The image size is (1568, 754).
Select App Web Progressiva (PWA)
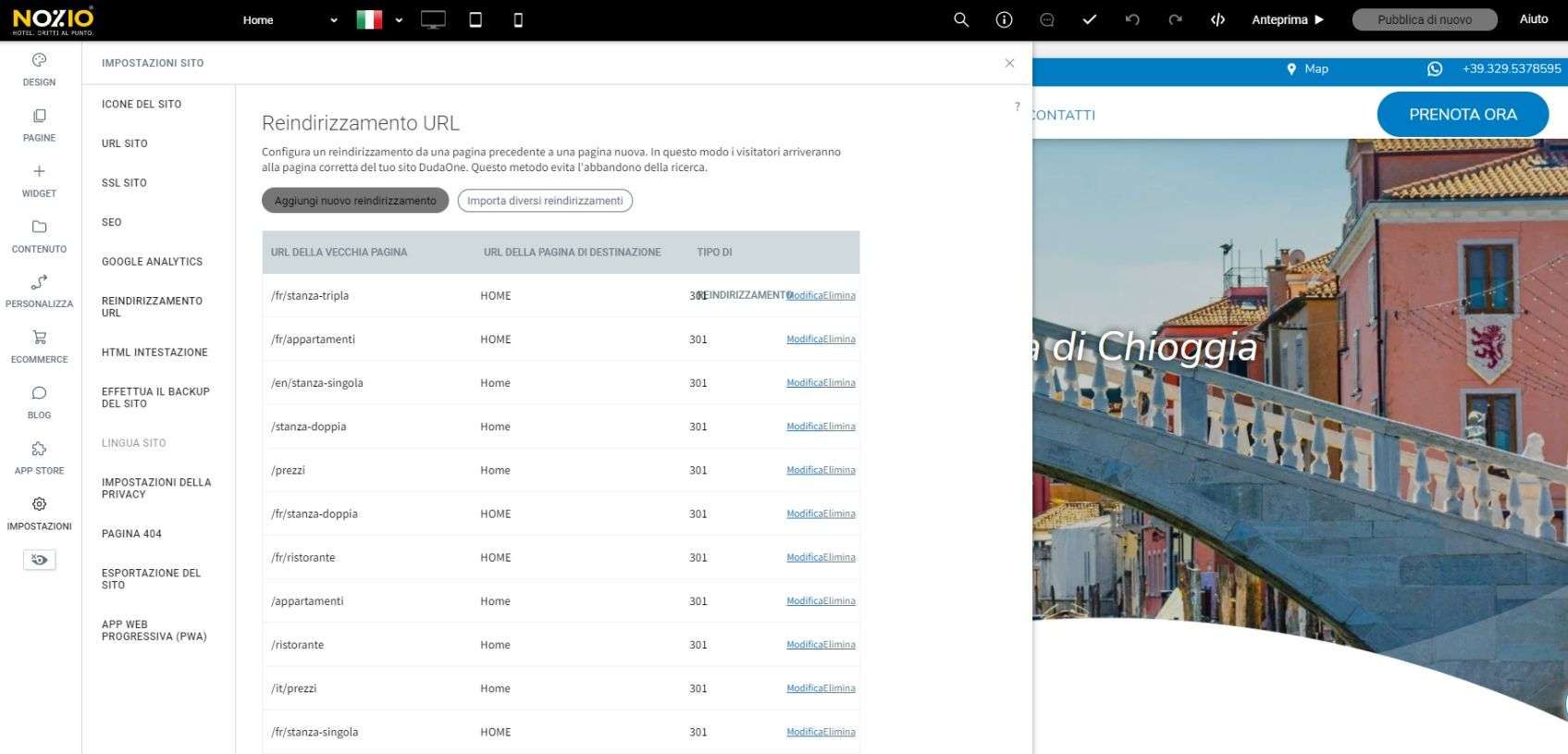154,630
